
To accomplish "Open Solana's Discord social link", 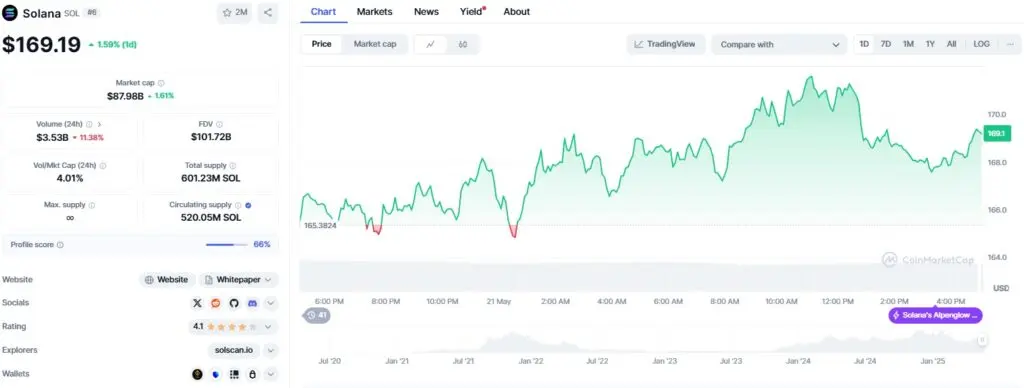I will coord(252,303).
